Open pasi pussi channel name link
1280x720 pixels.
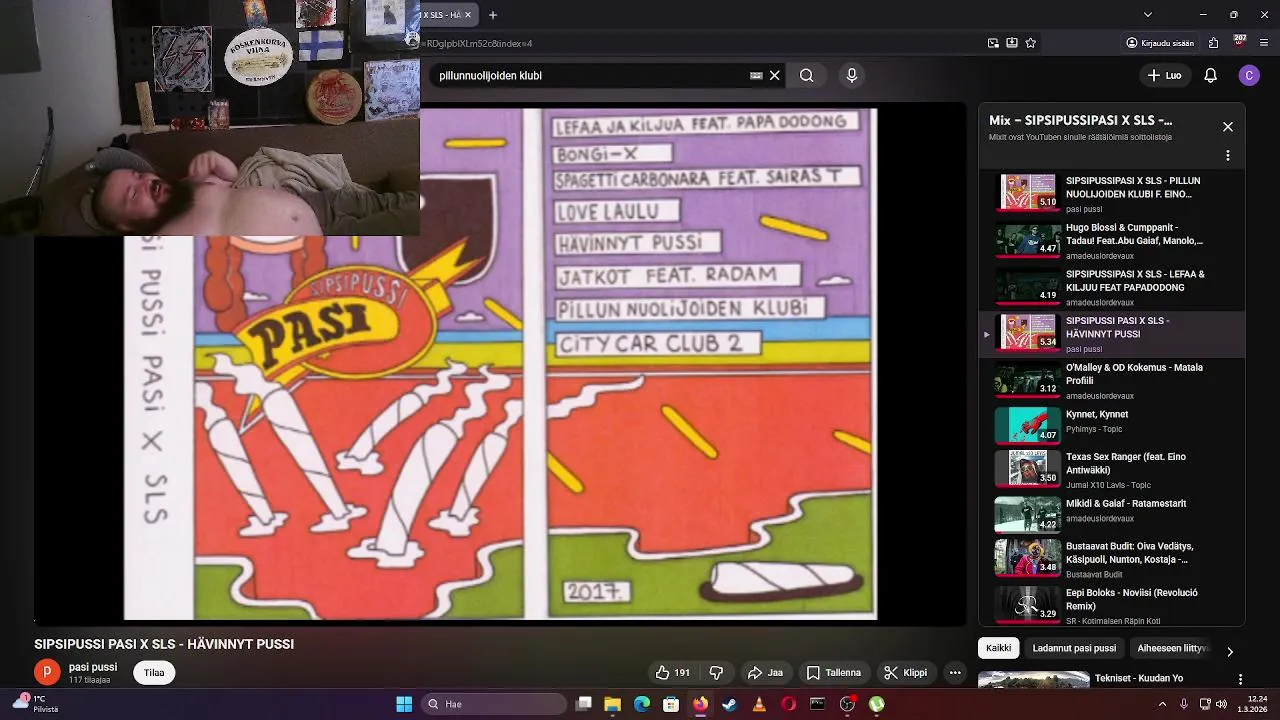[93, 667]
